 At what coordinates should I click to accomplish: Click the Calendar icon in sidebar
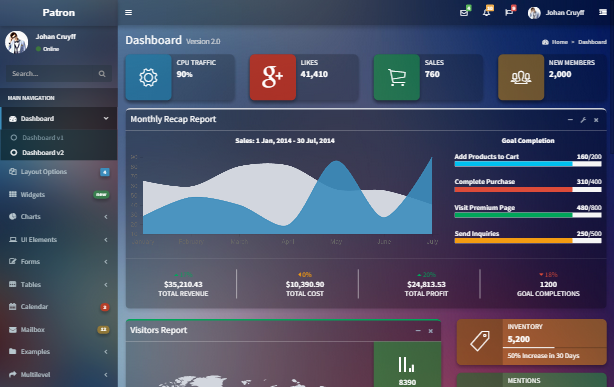(13, 306)
